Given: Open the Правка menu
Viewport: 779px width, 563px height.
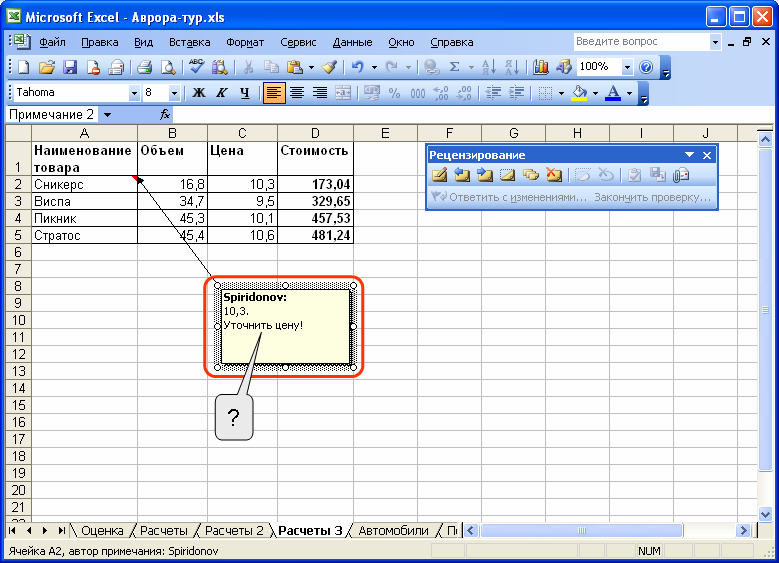Looking at the screenshot, I should tap(100, 42).
